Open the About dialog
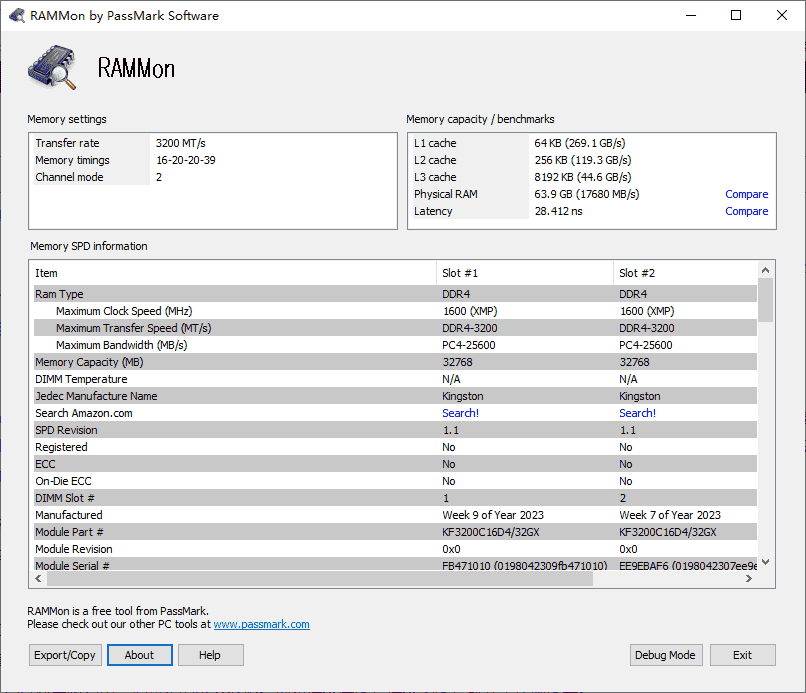The image size is (806, 693). pos(139,655)
